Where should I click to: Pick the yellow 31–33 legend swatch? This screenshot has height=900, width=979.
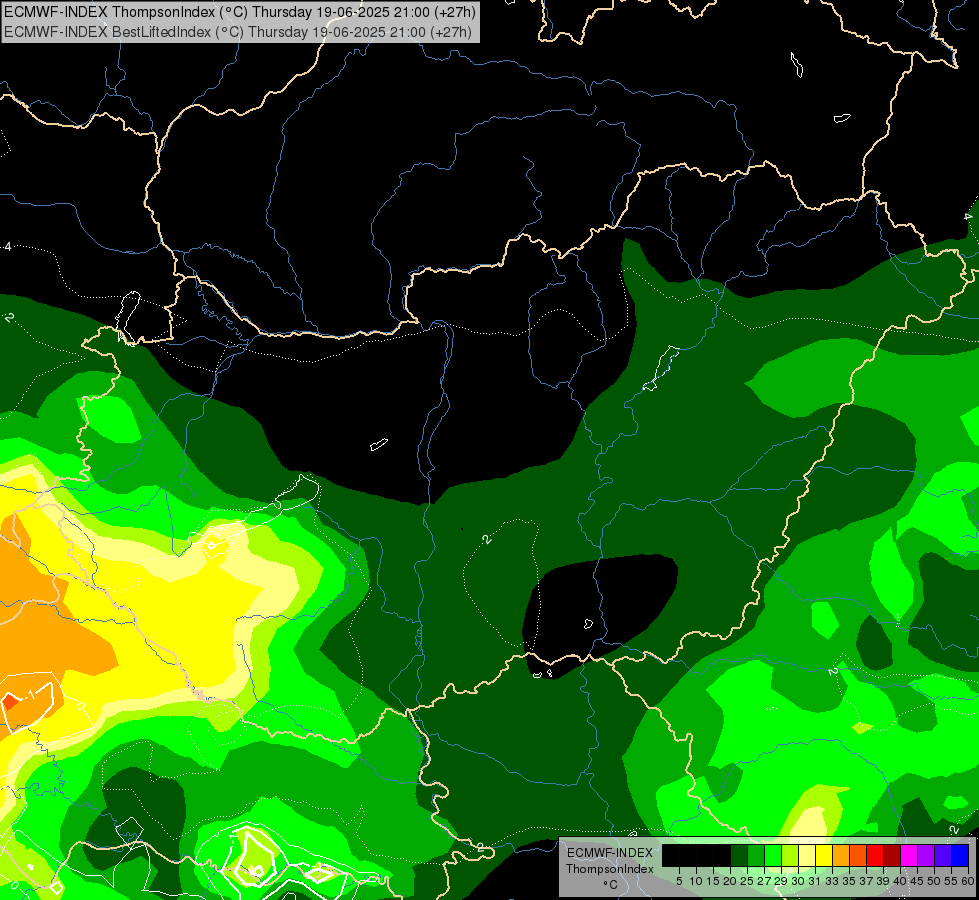(x=824, y=855)
